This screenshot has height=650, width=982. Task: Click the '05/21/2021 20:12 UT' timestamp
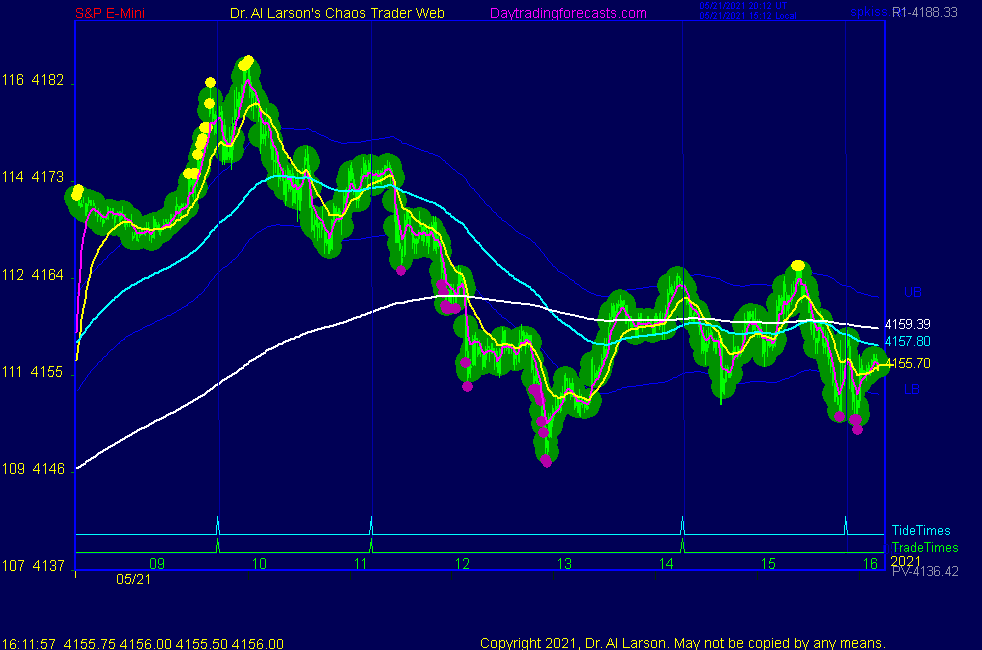tap(743, 6)
